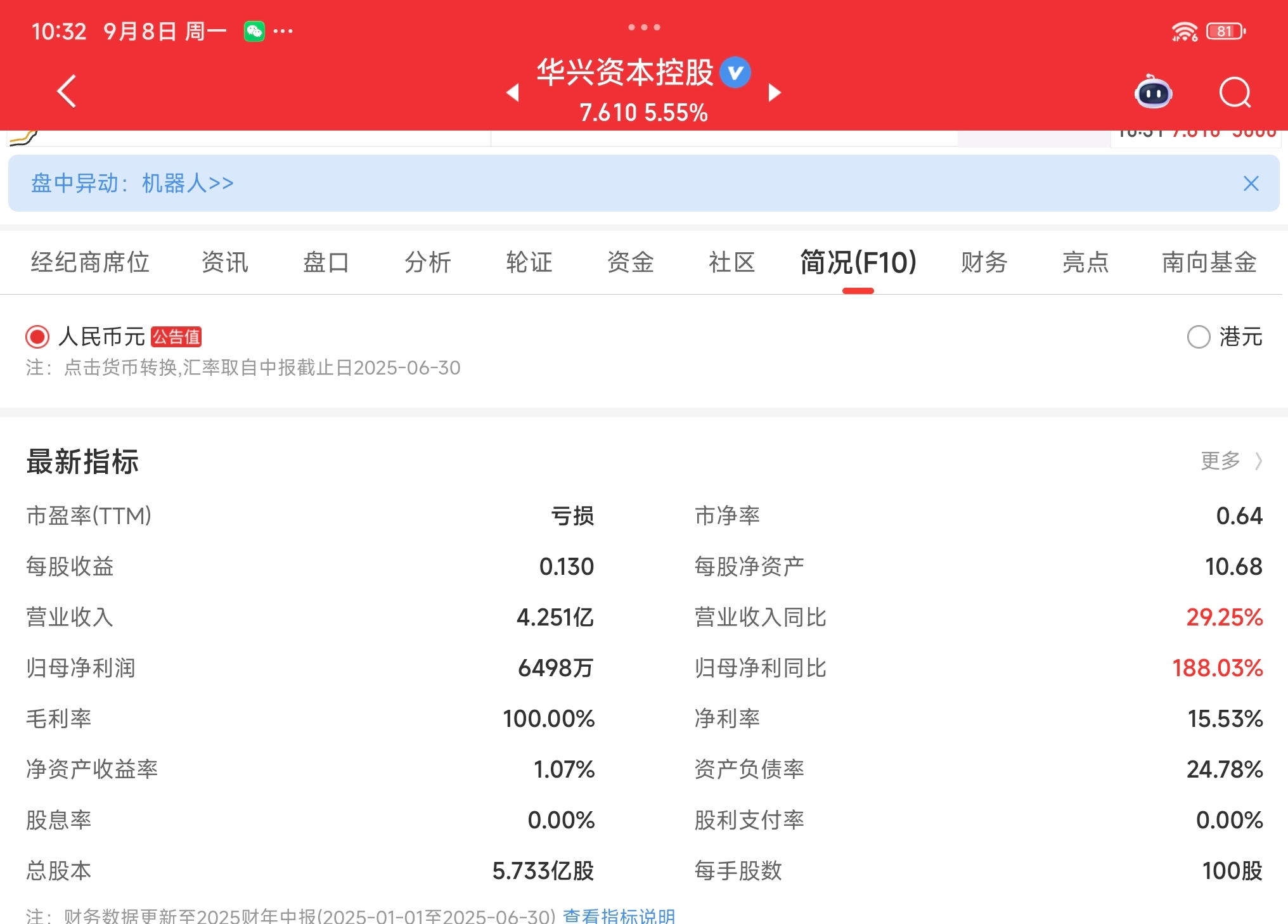Image resolution: width=1288 pixels, height=924 pixels.
Task: Tap the 股息率 label
Action: coord(58,820)
